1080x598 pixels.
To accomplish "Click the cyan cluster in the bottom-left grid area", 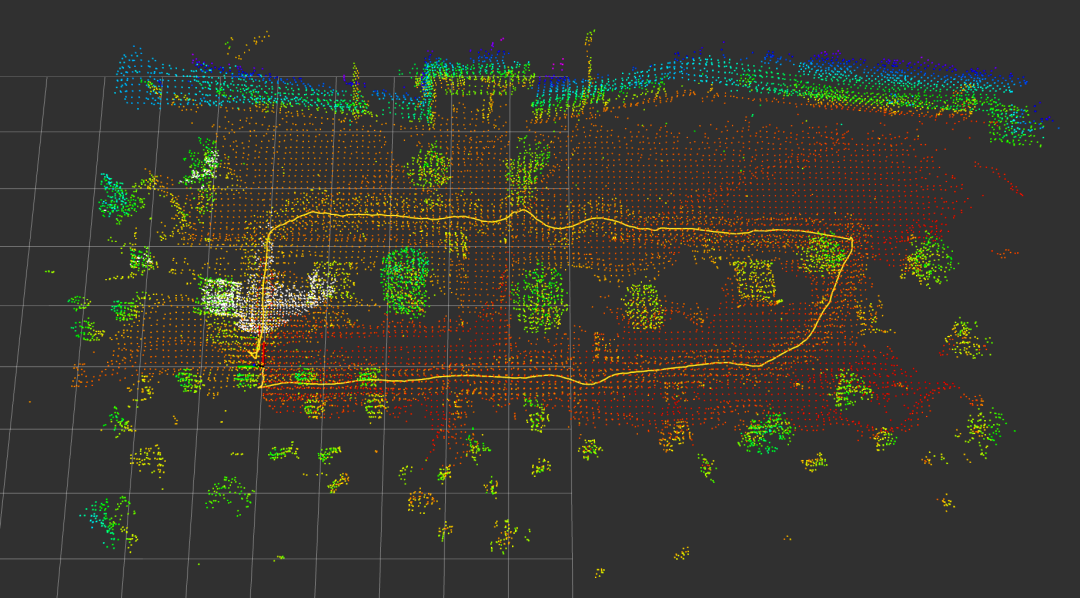I will pyautogui.click(x=108, y=516).
